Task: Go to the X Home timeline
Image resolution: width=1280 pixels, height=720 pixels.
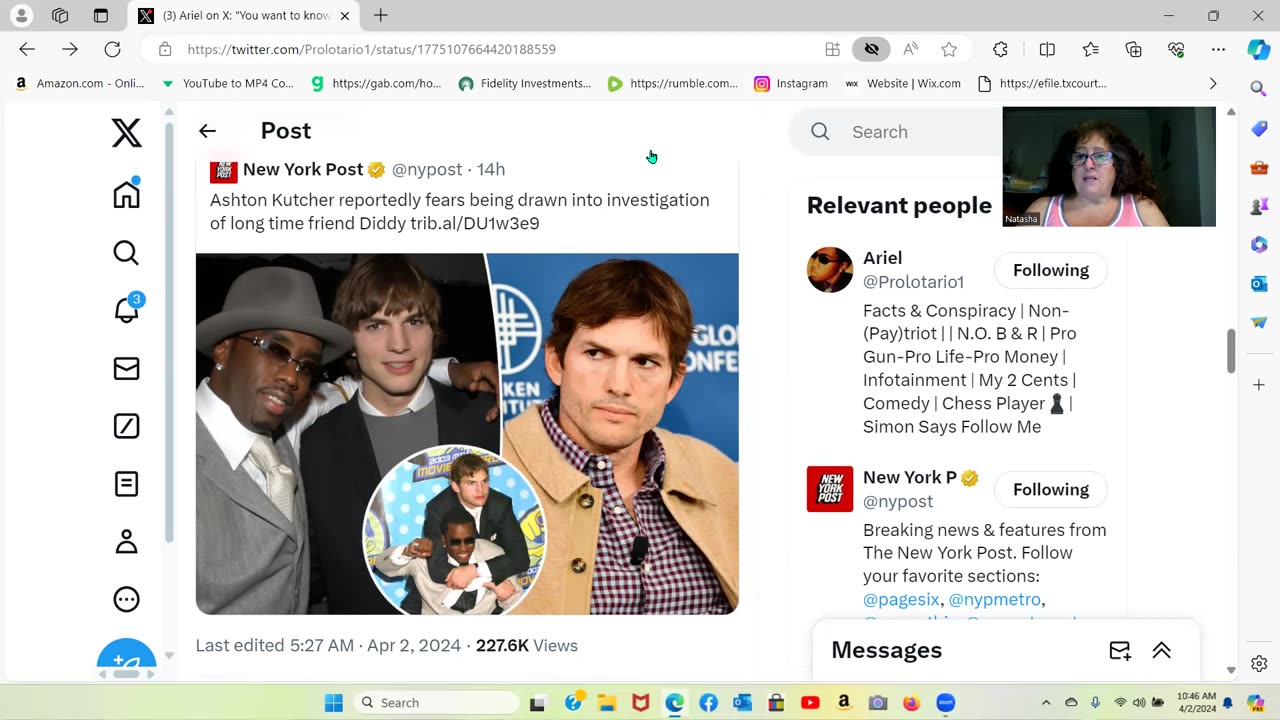Action: 126,193
